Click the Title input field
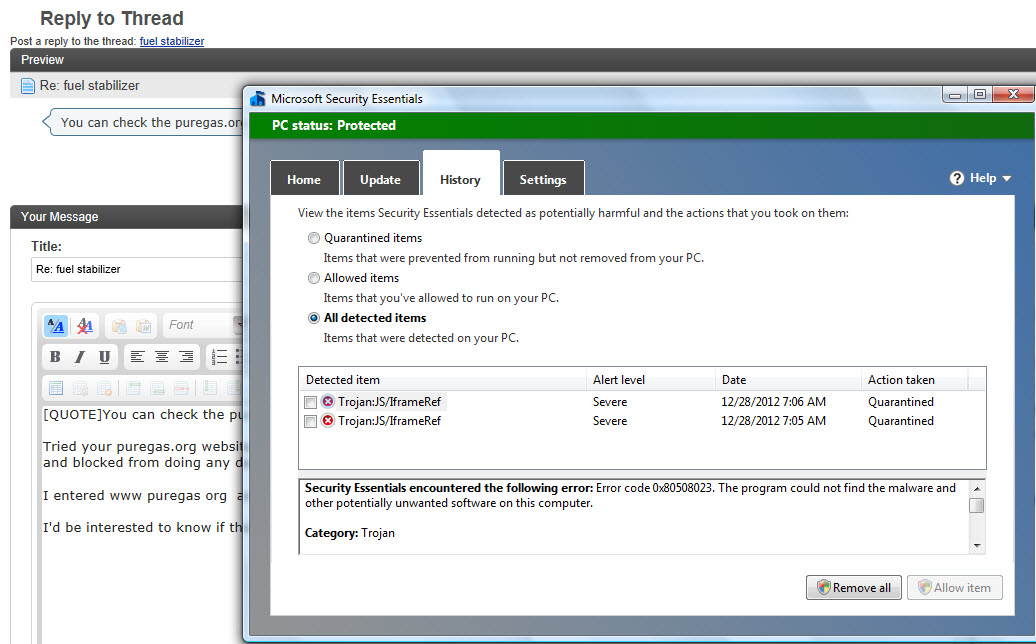 (x=137, y=269)
